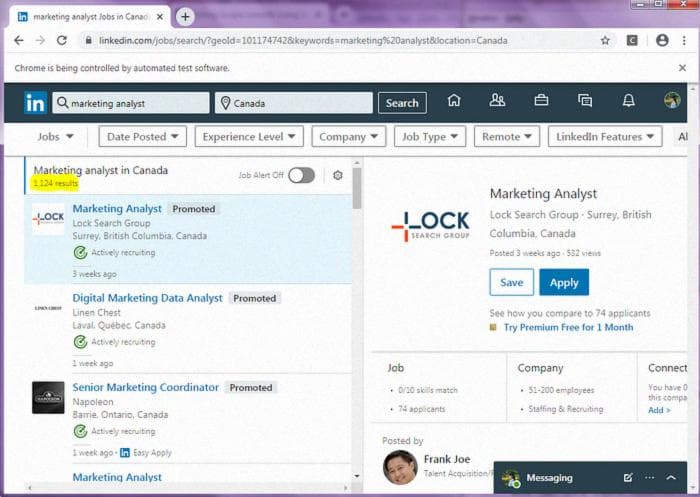Open the Home icon in LinkedIn navbar
Screen dimensions: 700x497
tap(454, 100)
